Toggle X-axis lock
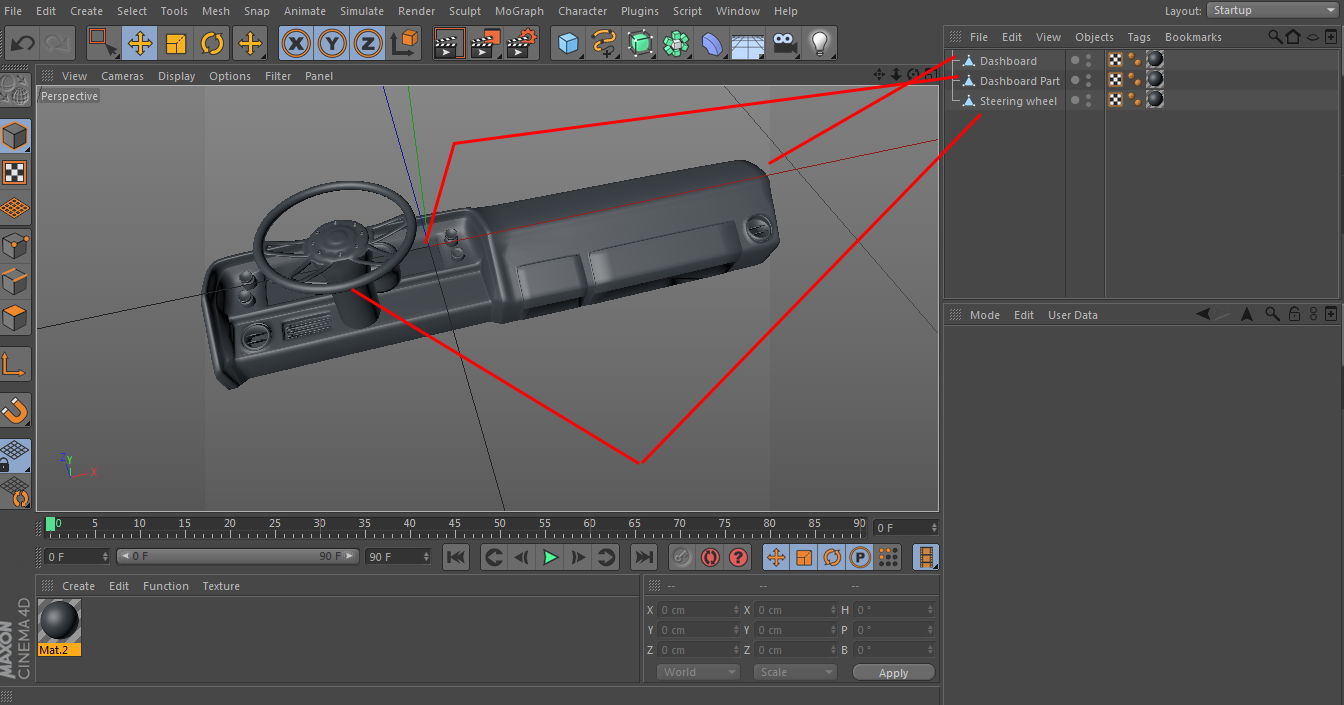This screenshot has height=705, width=1344. 296,44
